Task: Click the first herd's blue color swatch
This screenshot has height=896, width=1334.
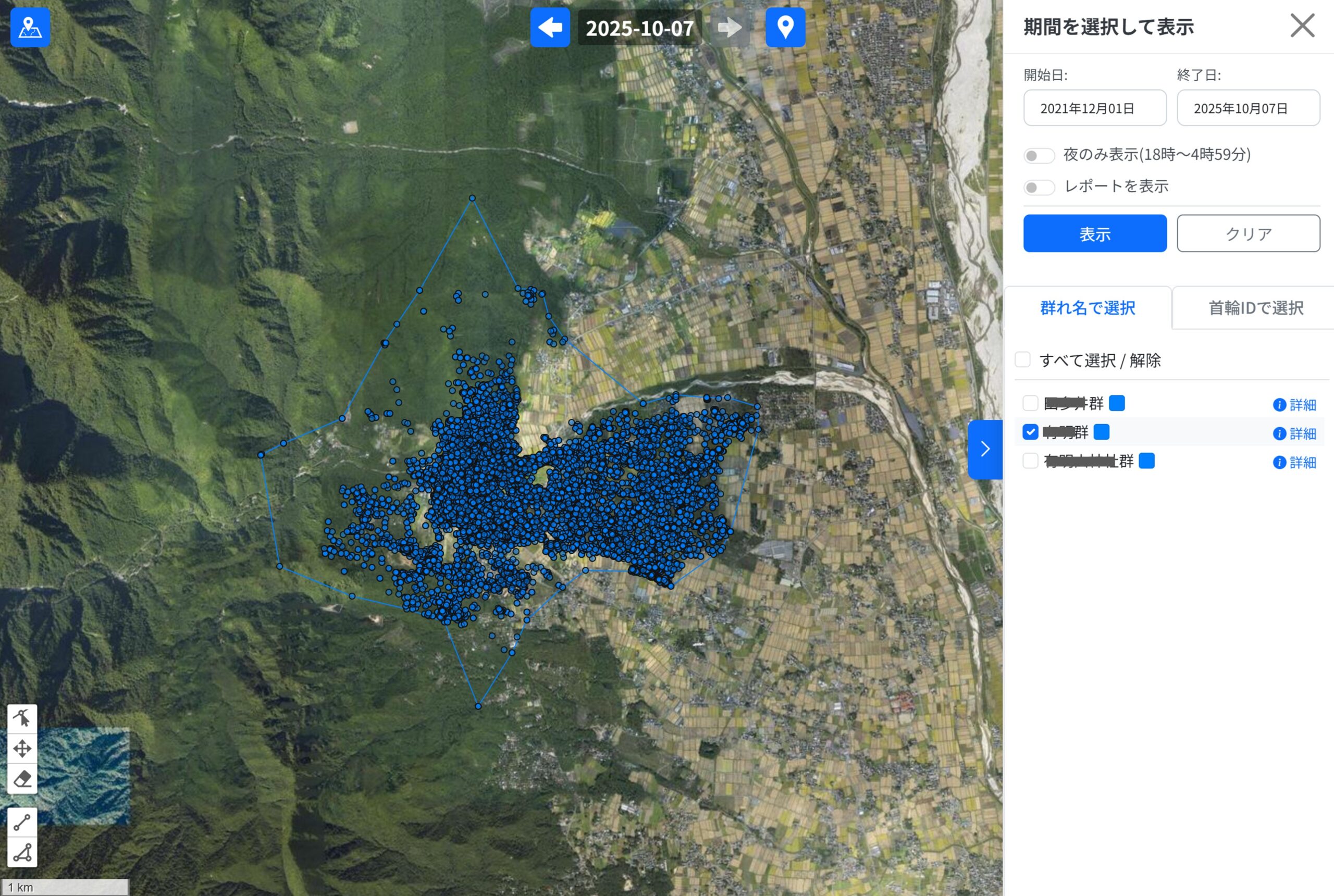Action: 1116,403
